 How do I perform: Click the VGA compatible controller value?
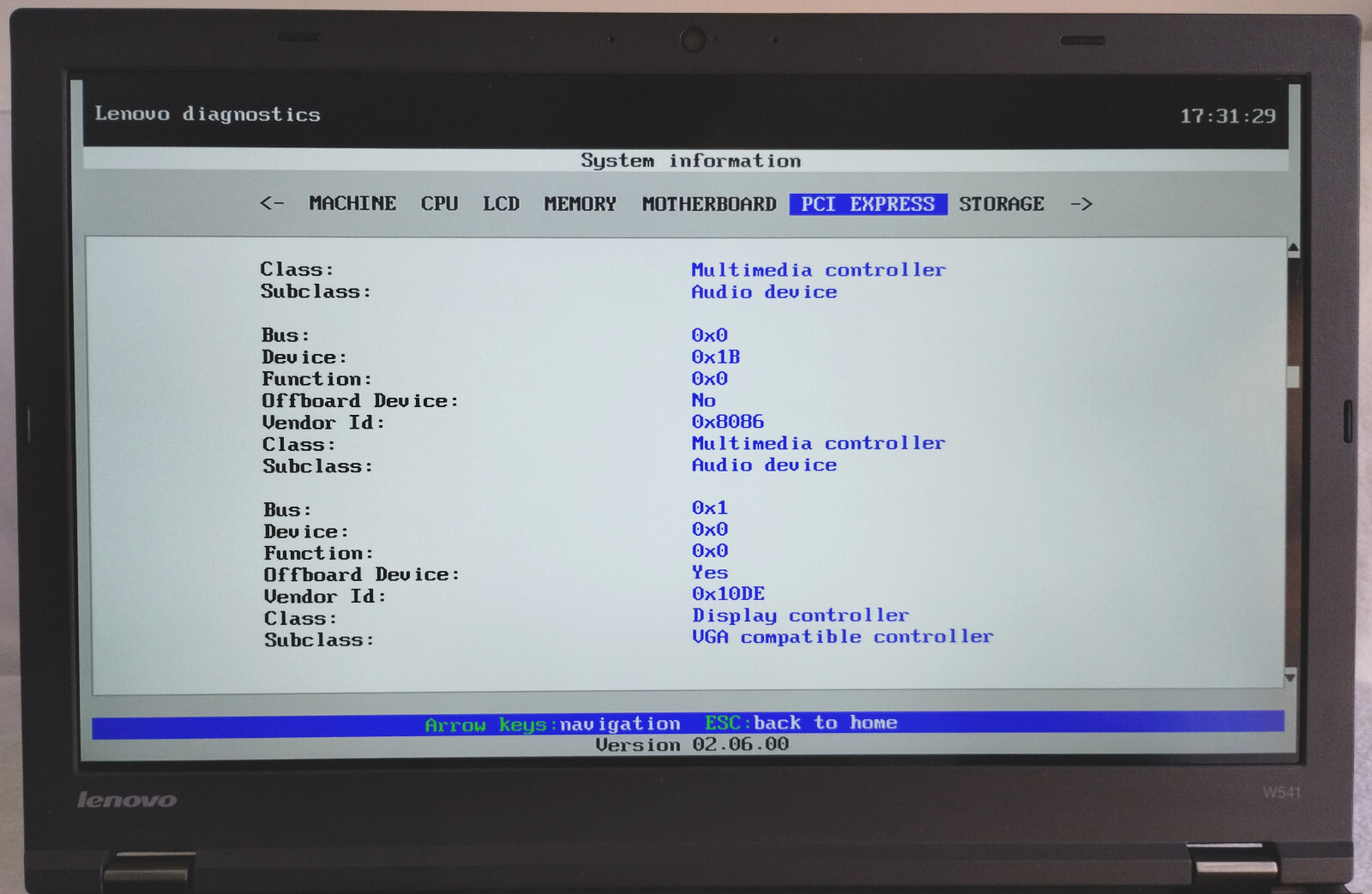843,637
